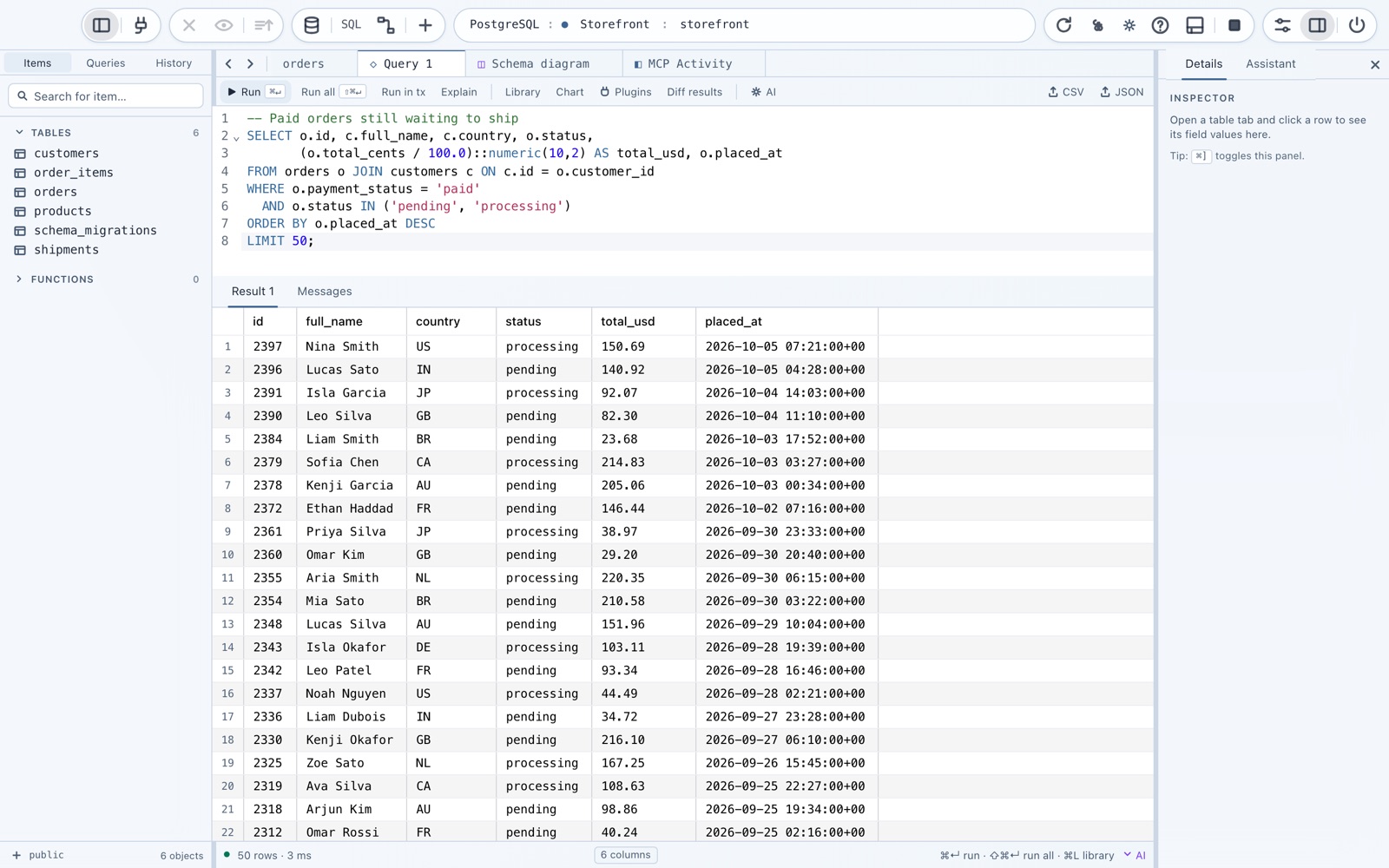Collapse the TABLES section chevron
1389x868 pixels.
pos(19,133)
